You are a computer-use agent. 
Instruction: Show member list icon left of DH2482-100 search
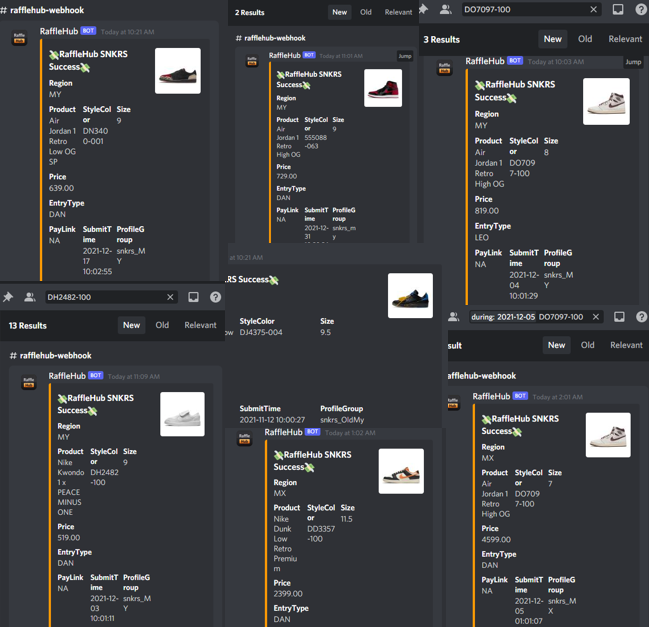pyautogui.click(x=30, y=297)
